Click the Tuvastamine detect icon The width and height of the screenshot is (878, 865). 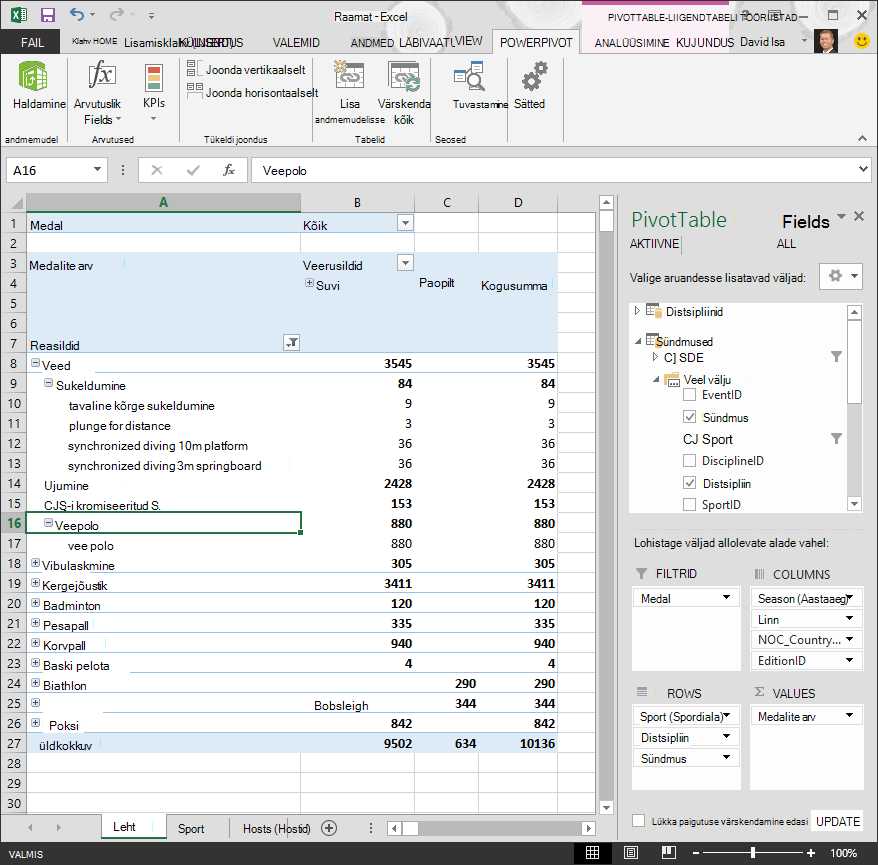(x=469, y=76)
